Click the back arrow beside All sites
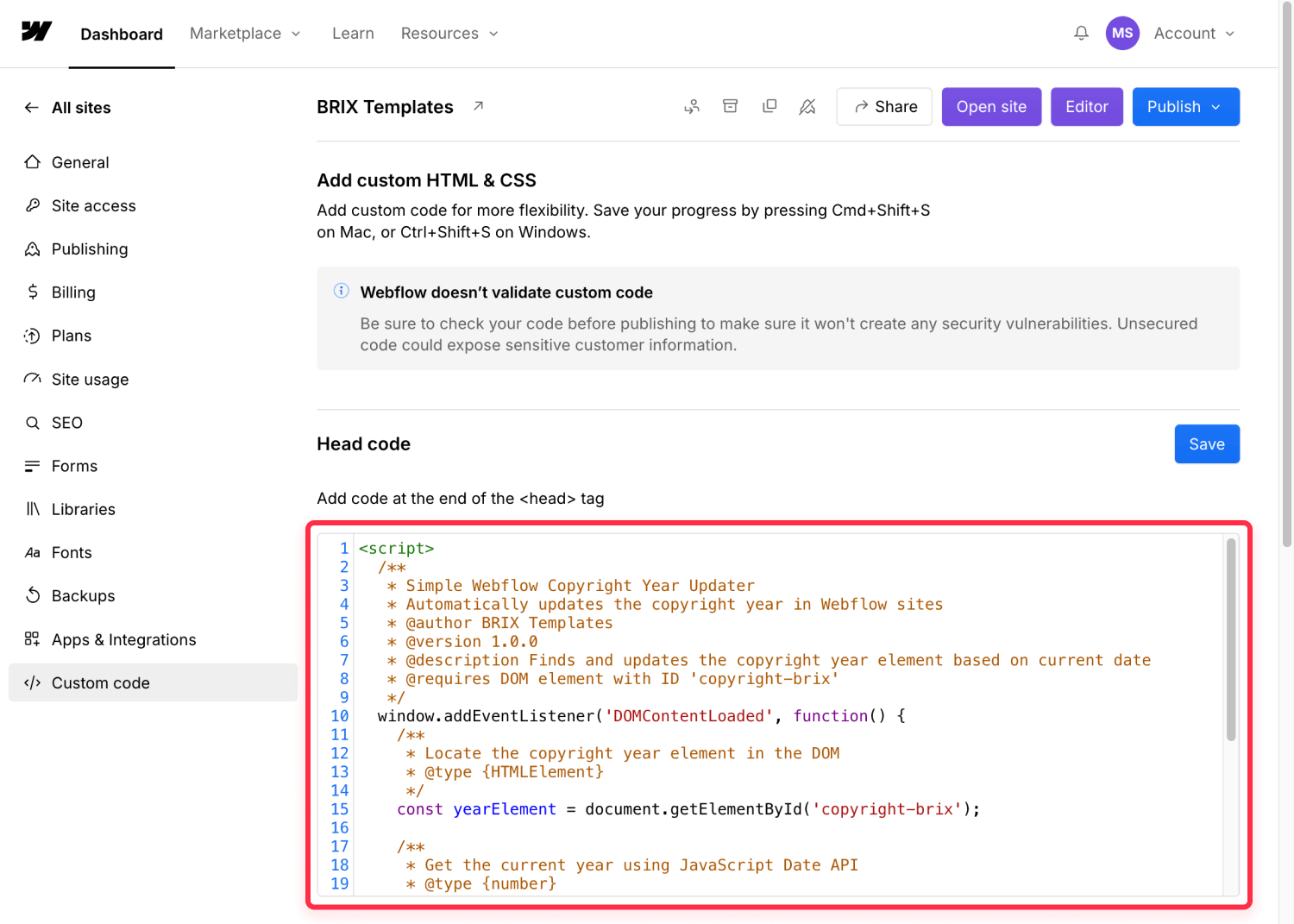The width and height of the screenshot is (1294, 924). click(32, 107)
